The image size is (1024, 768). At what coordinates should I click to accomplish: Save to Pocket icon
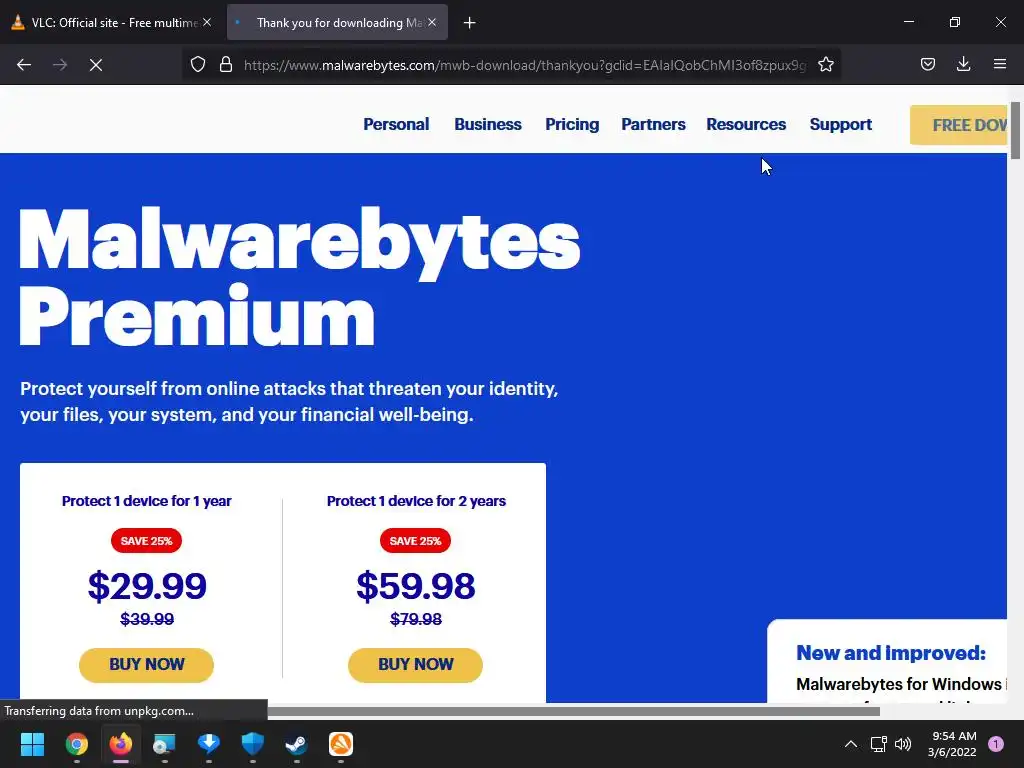[927, 65]
